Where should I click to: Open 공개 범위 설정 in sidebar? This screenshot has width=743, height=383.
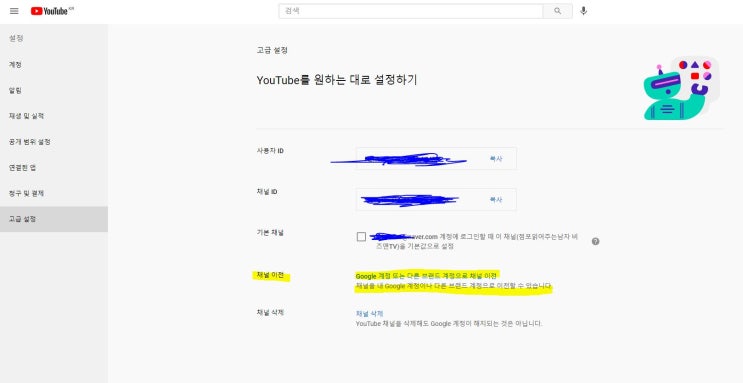54,142
